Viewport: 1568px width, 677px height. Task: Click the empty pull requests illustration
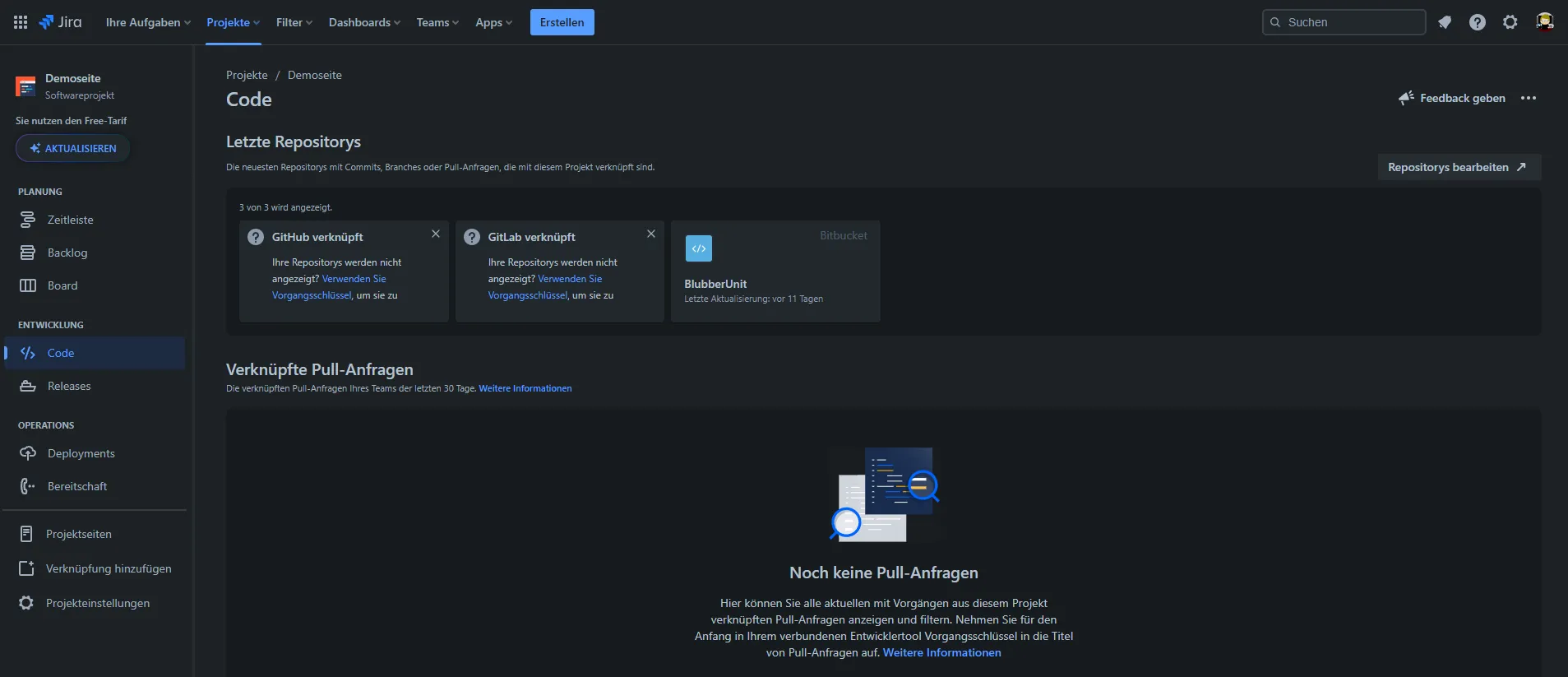(x=884, y=494)
